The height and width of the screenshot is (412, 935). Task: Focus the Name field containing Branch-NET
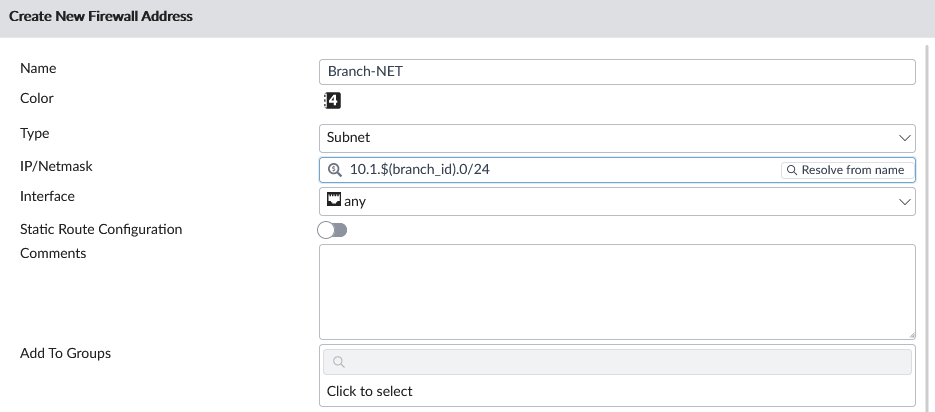[x=616, y=72]
